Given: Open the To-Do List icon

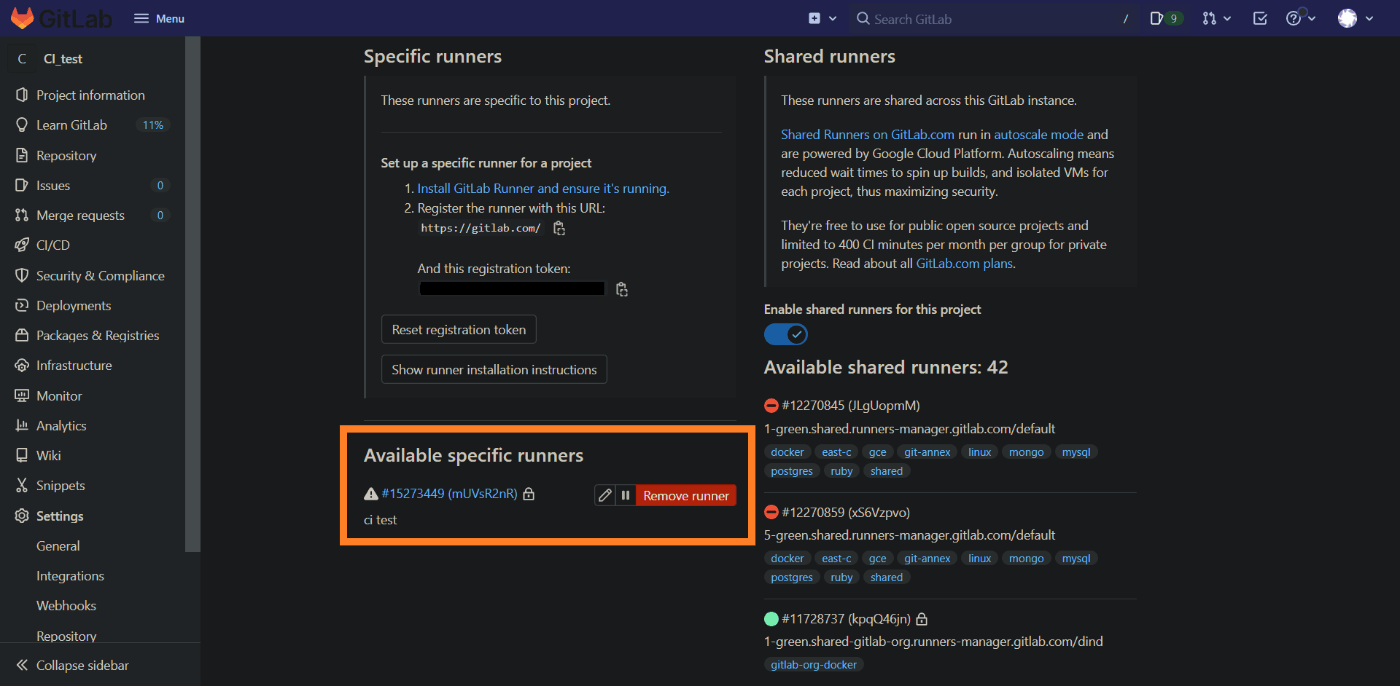Looking at the screenshot, I should coord(1260,18).
